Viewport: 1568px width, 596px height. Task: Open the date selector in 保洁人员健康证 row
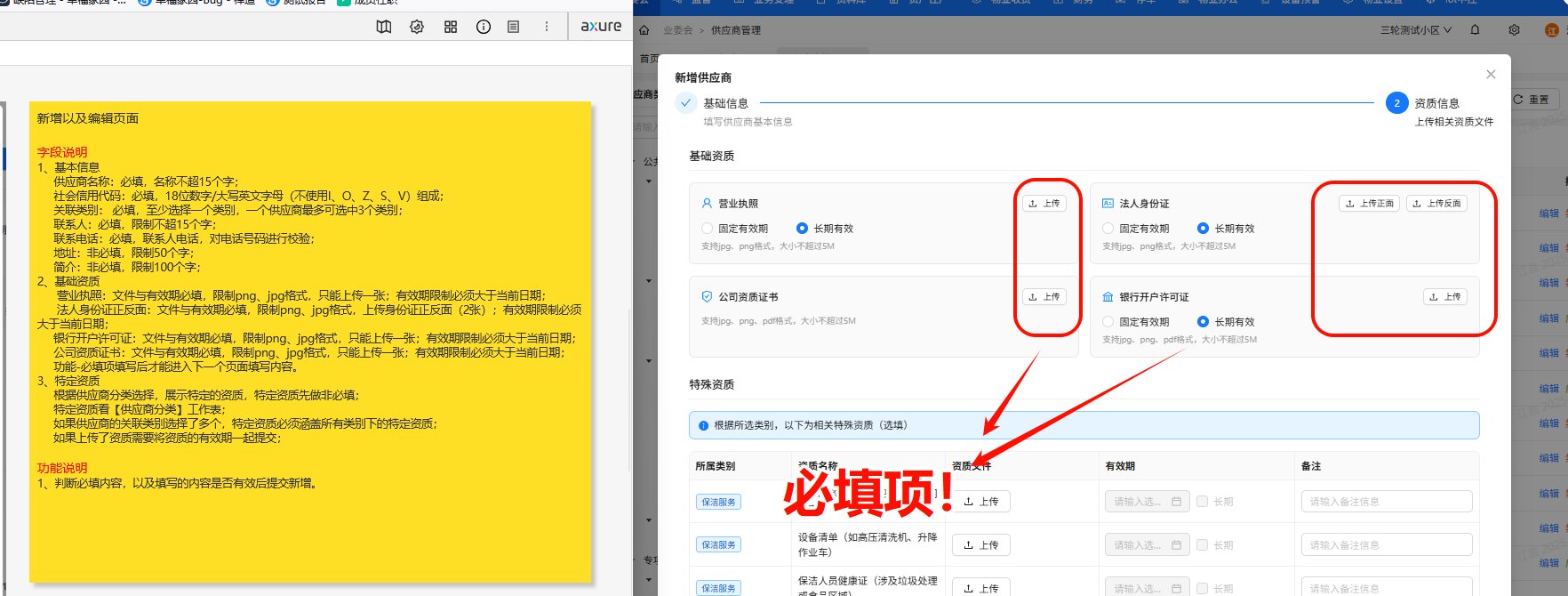click(x=1147, y=588)
